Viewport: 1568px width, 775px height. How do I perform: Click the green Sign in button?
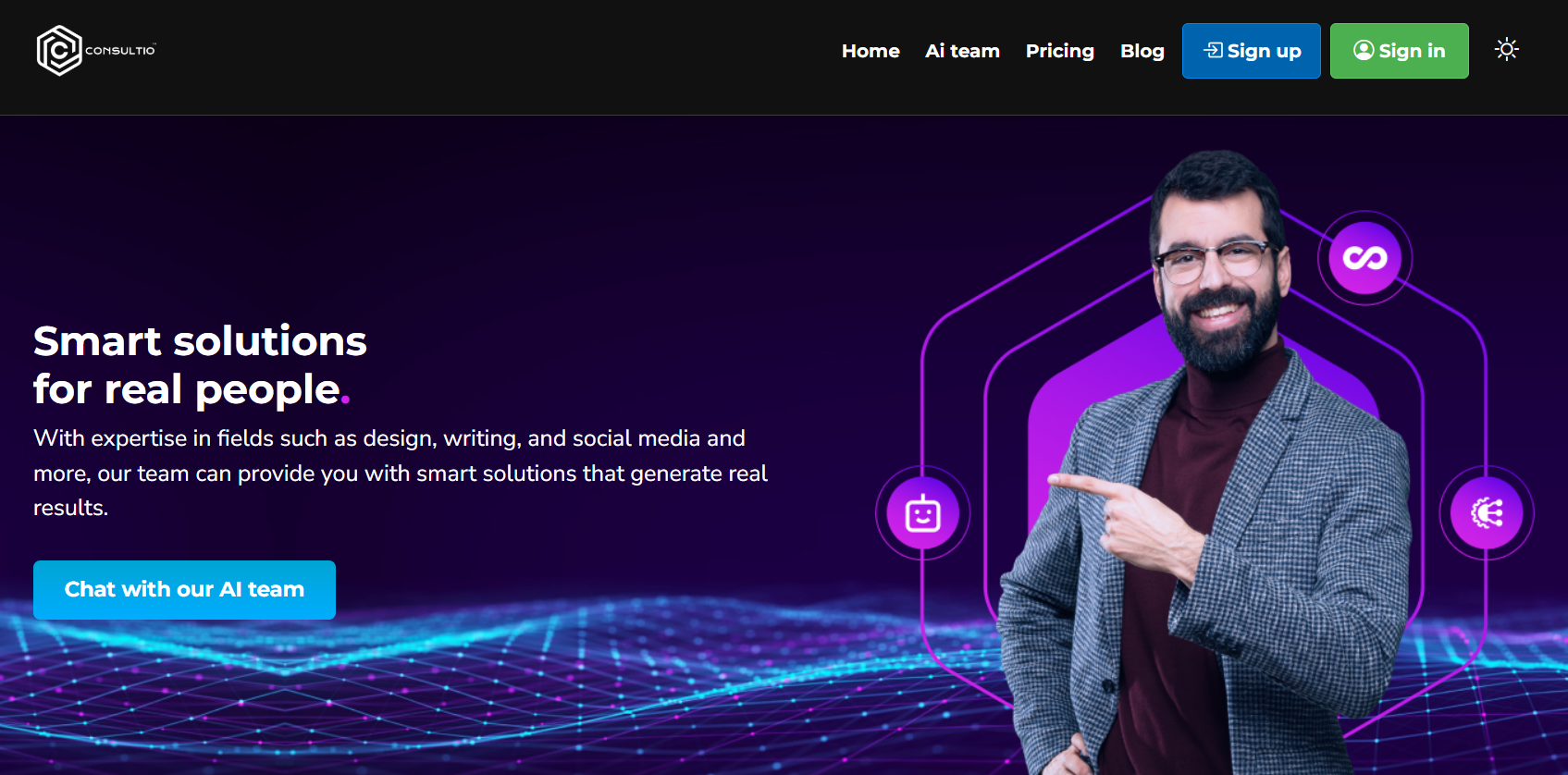tap(1399, 51)
